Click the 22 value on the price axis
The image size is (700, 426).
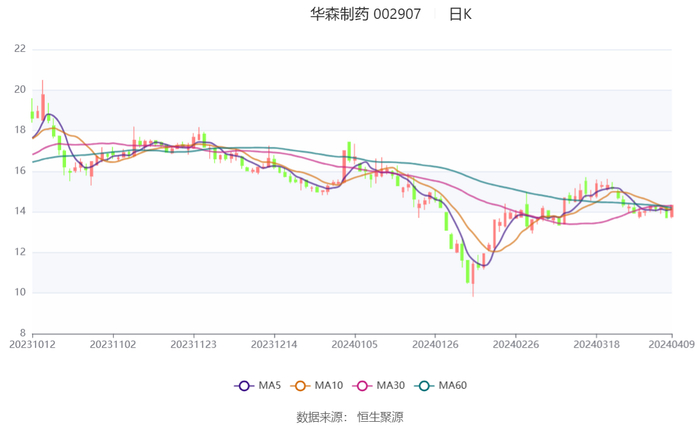coord(20,49)
